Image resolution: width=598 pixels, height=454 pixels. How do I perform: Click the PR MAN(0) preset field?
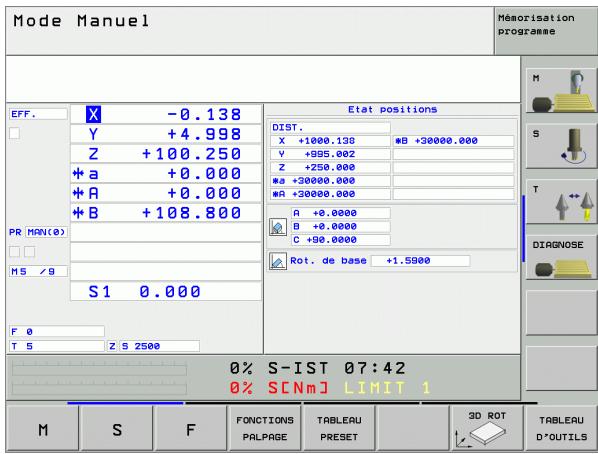tap(47, 232)
